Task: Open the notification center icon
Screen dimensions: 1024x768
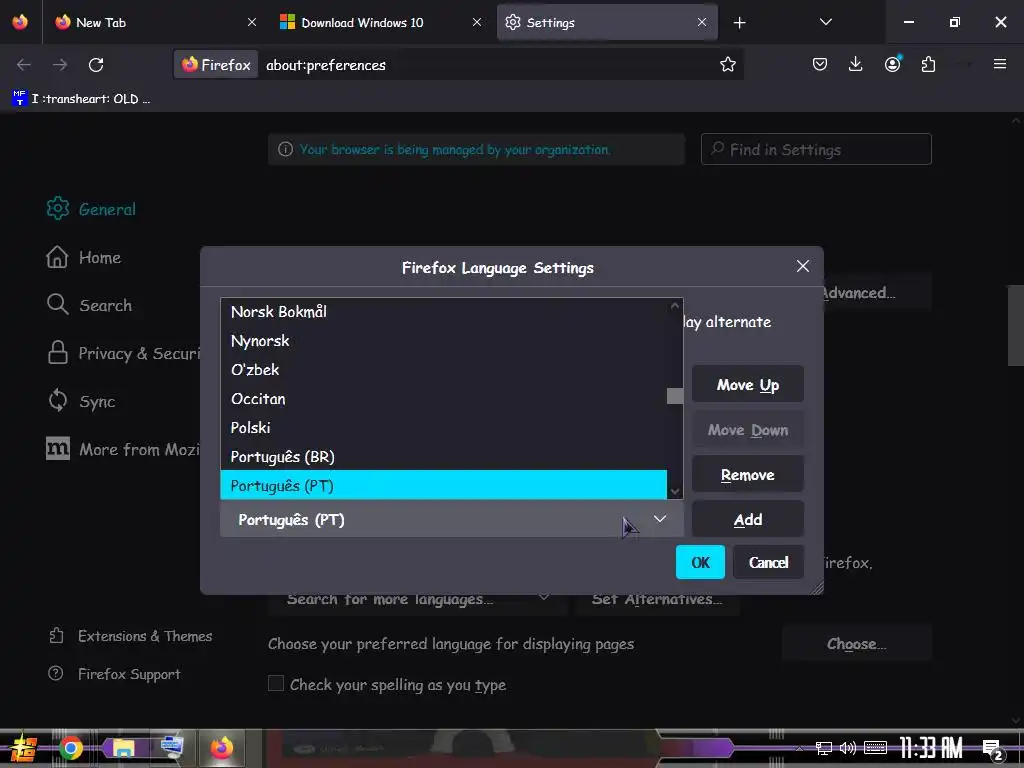Action: point(993,749)
